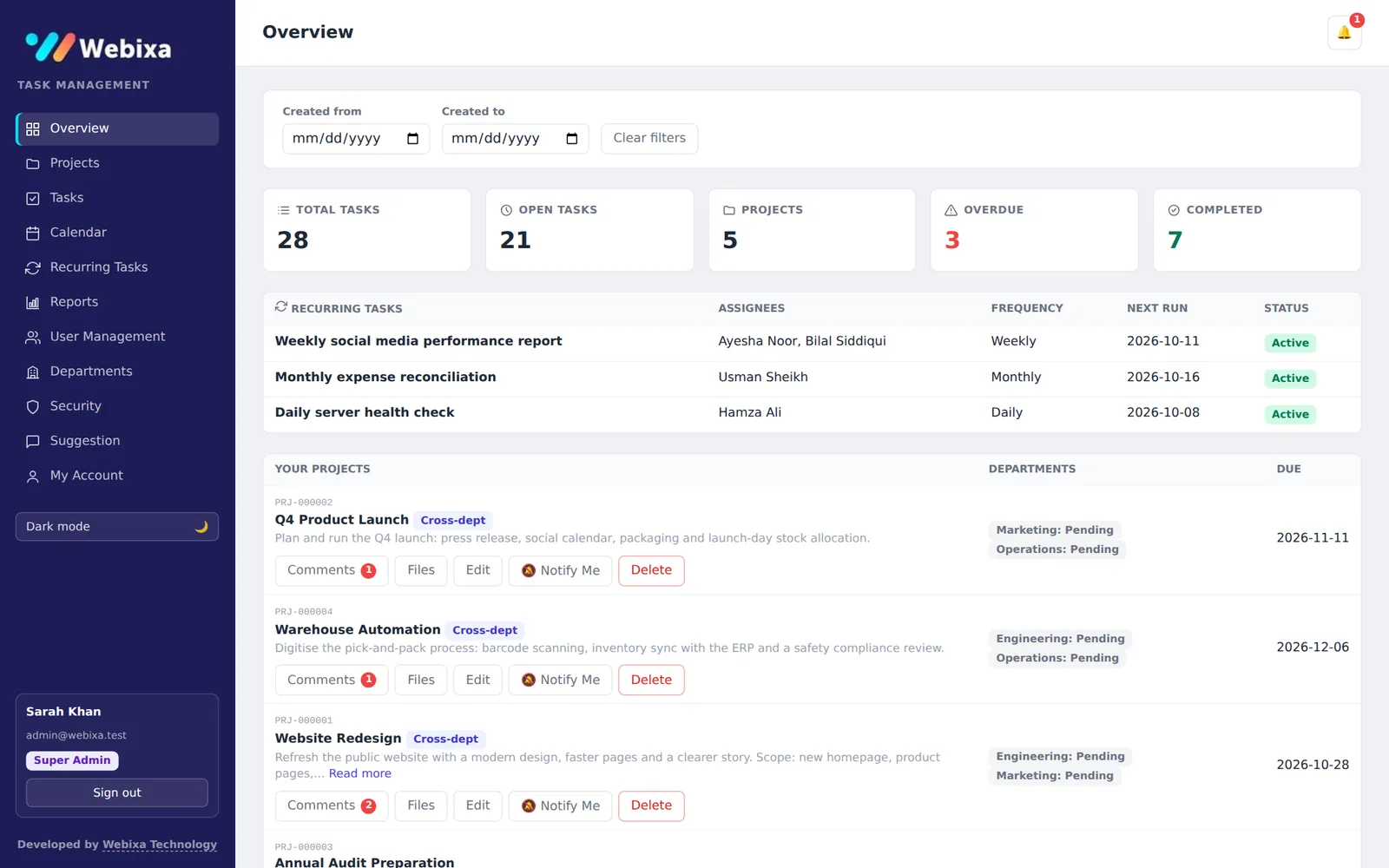Click the Tasks checkbox icon in sidebar
This screenshot has width=1389, height=868.
[33, 198]
